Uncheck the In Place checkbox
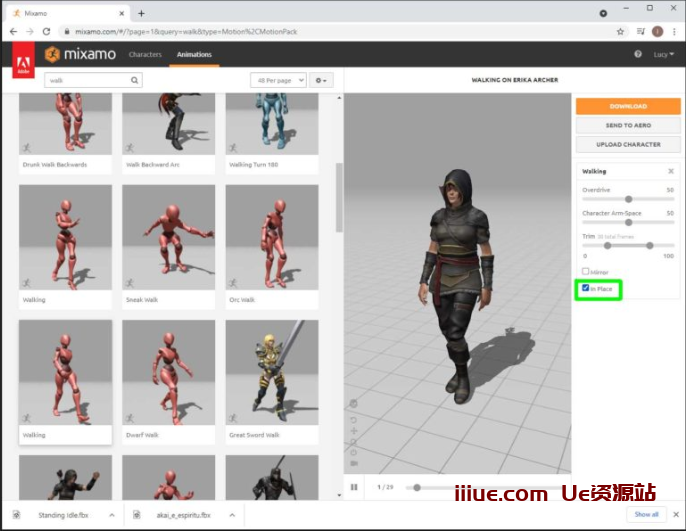Screen dimensions: 686x531 tap(586, 288)
